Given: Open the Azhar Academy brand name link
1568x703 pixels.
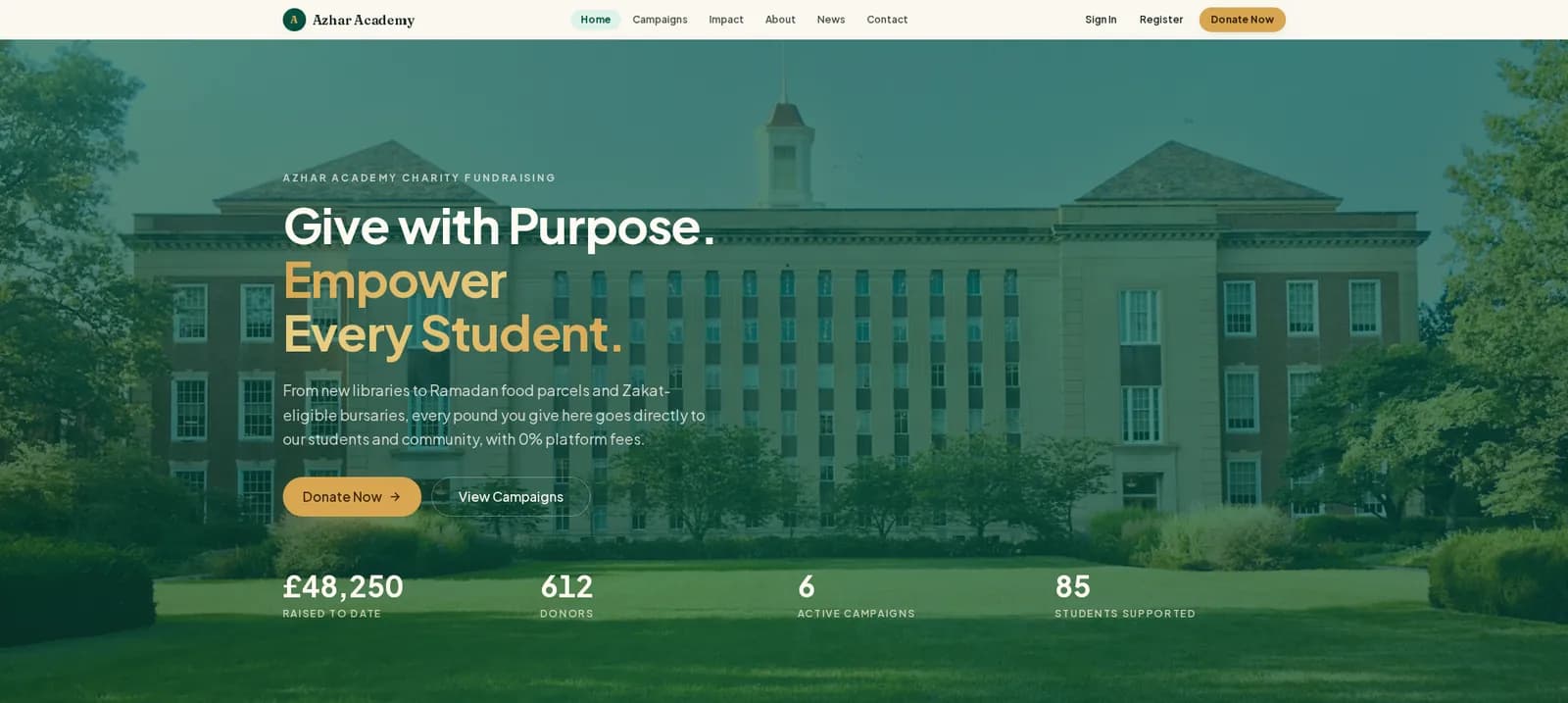Looking at the screenshot, I should tap(364, 20).
